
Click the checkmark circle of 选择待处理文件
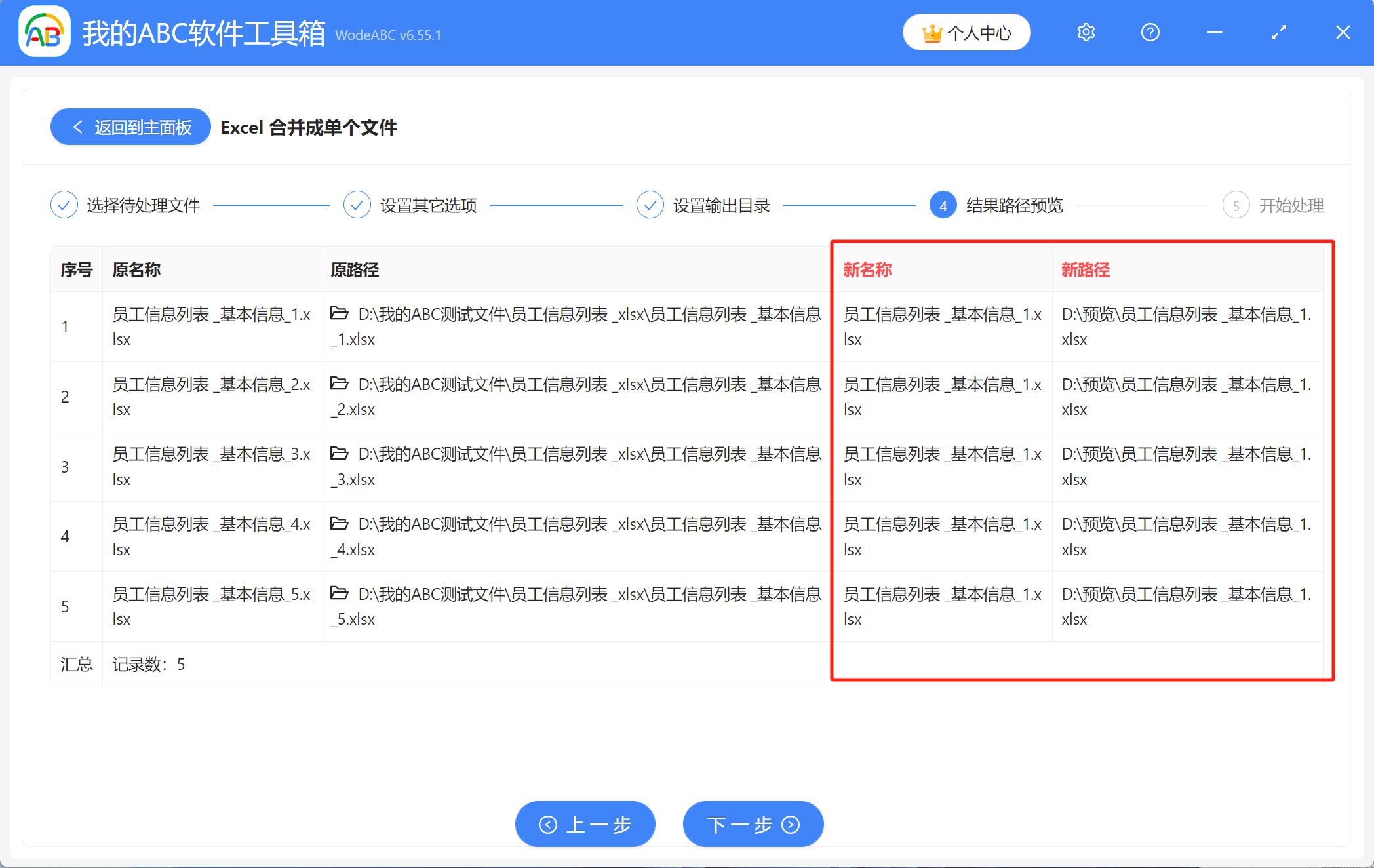[64, 205]
